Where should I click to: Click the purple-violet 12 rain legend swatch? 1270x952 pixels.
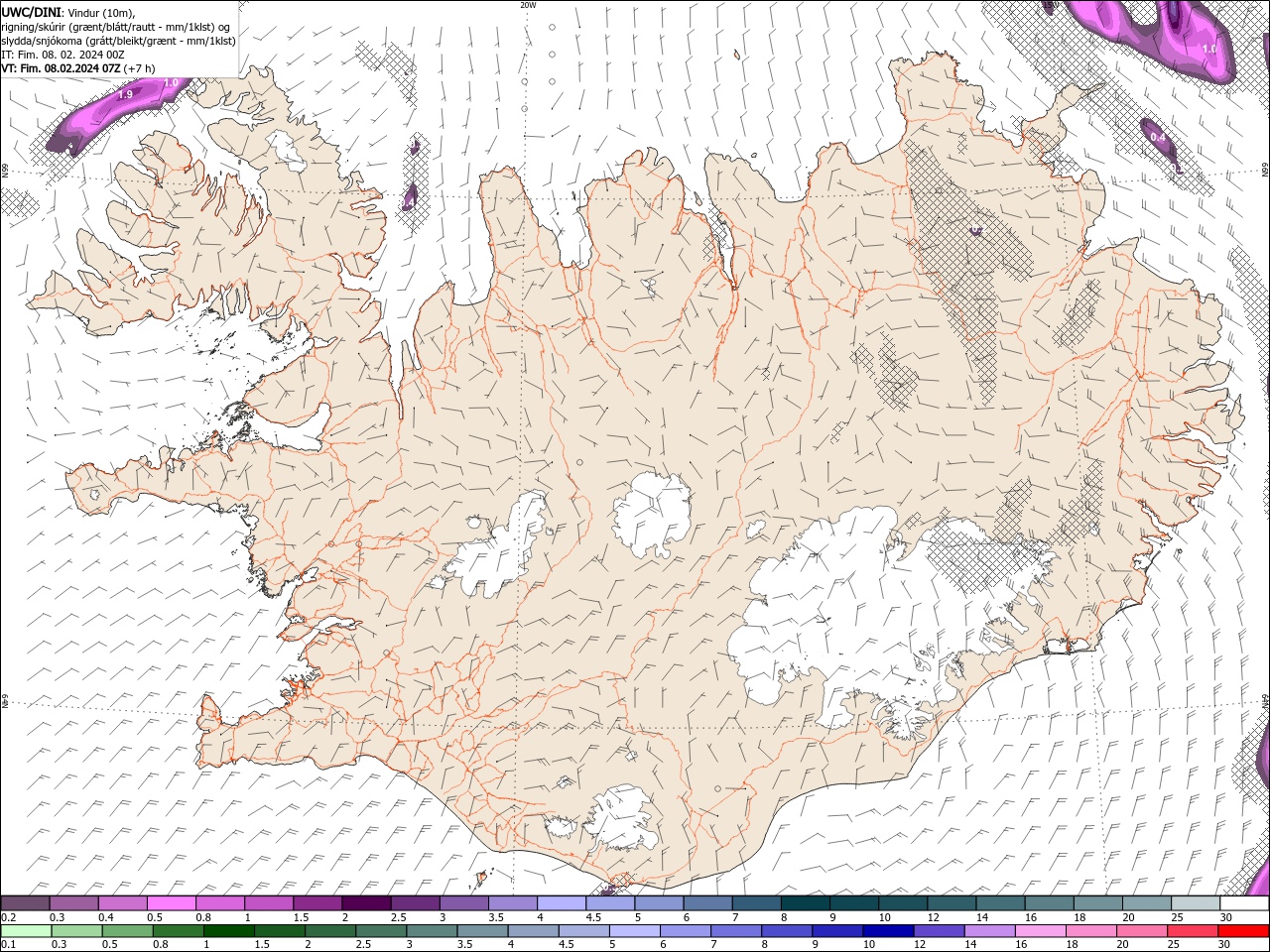pyautogui.click(x=939, y=931)
